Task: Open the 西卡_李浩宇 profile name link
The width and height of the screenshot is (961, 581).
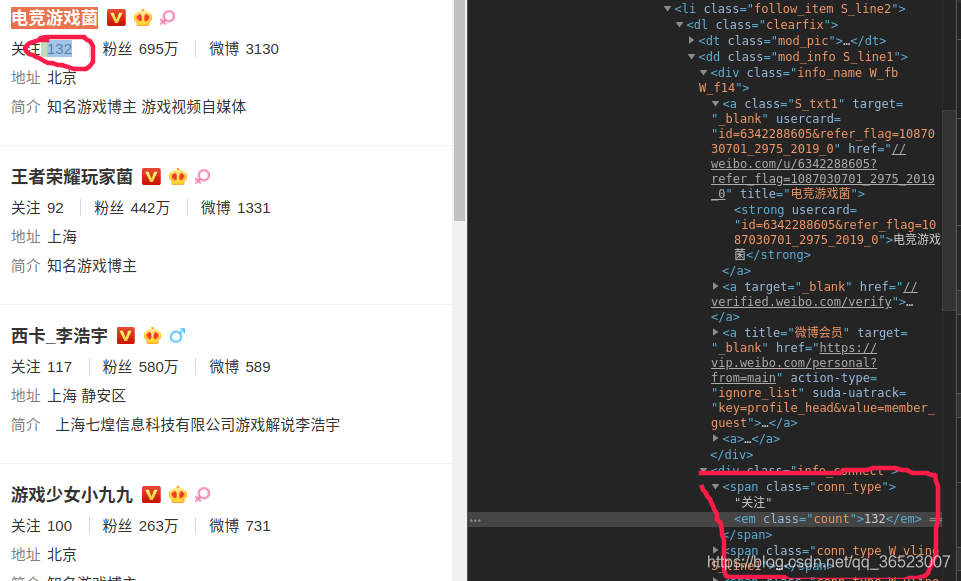Action: [59, 336]
